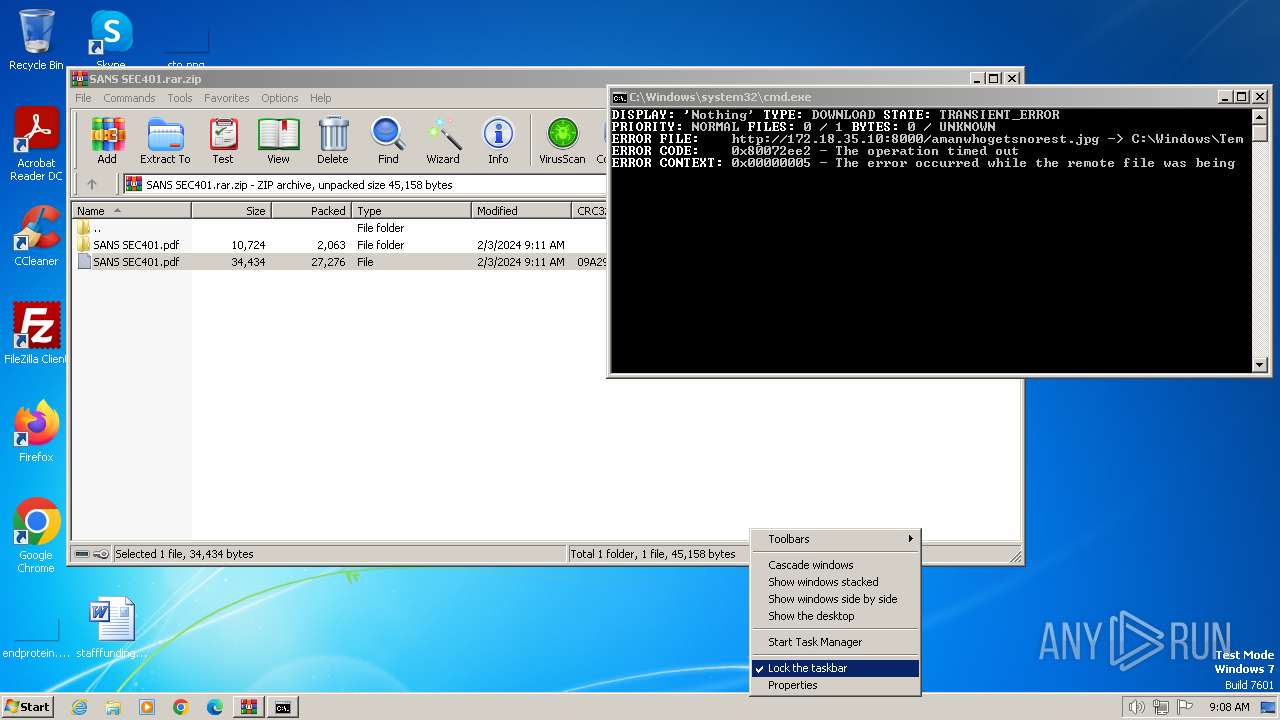Click the media player taskbar icon
This screenshot has height=720, width=1280.
point(147,707)
